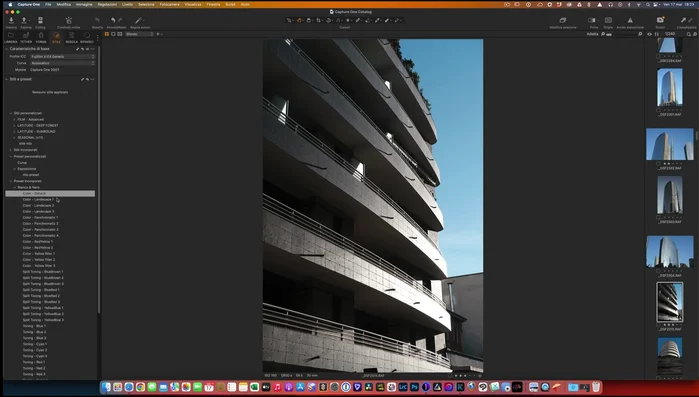The height and width of the screenshot is (397, 699).
Task: Adjust the viewer zoom slider
Action: [622, 34]
